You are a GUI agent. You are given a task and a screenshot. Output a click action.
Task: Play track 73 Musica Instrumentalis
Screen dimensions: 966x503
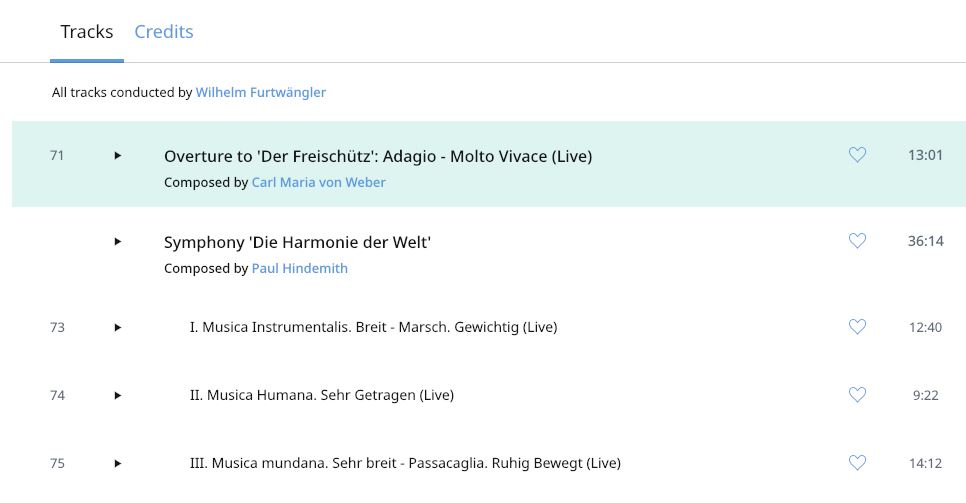click(118, 327)
